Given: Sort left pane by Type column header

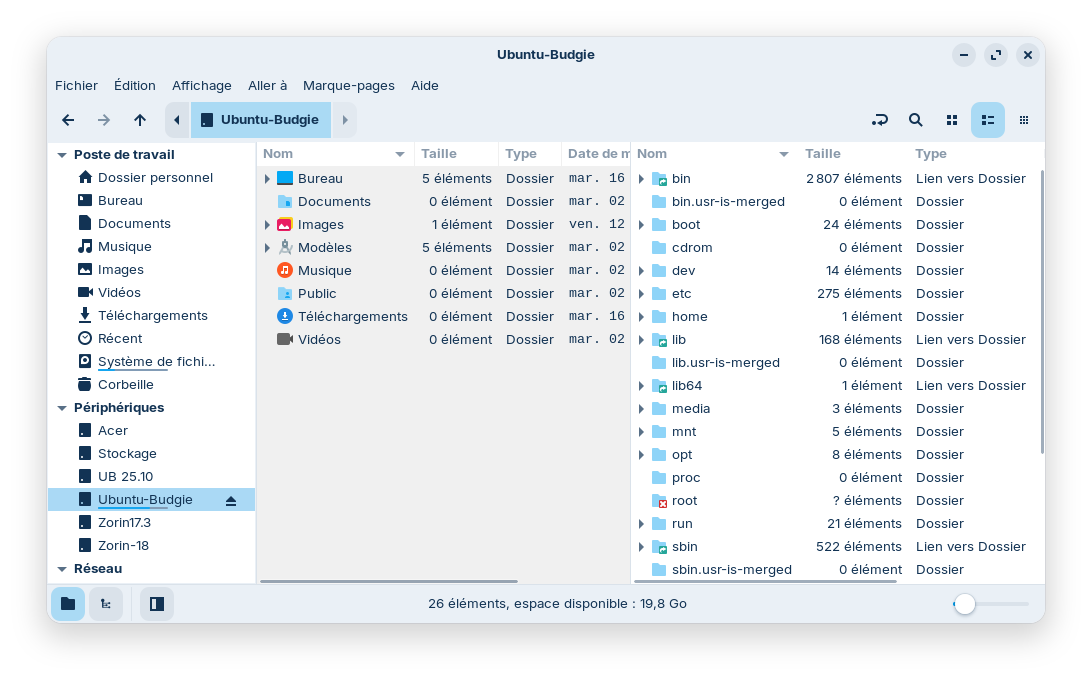Looking at the screenshot, I should [521, 154].
